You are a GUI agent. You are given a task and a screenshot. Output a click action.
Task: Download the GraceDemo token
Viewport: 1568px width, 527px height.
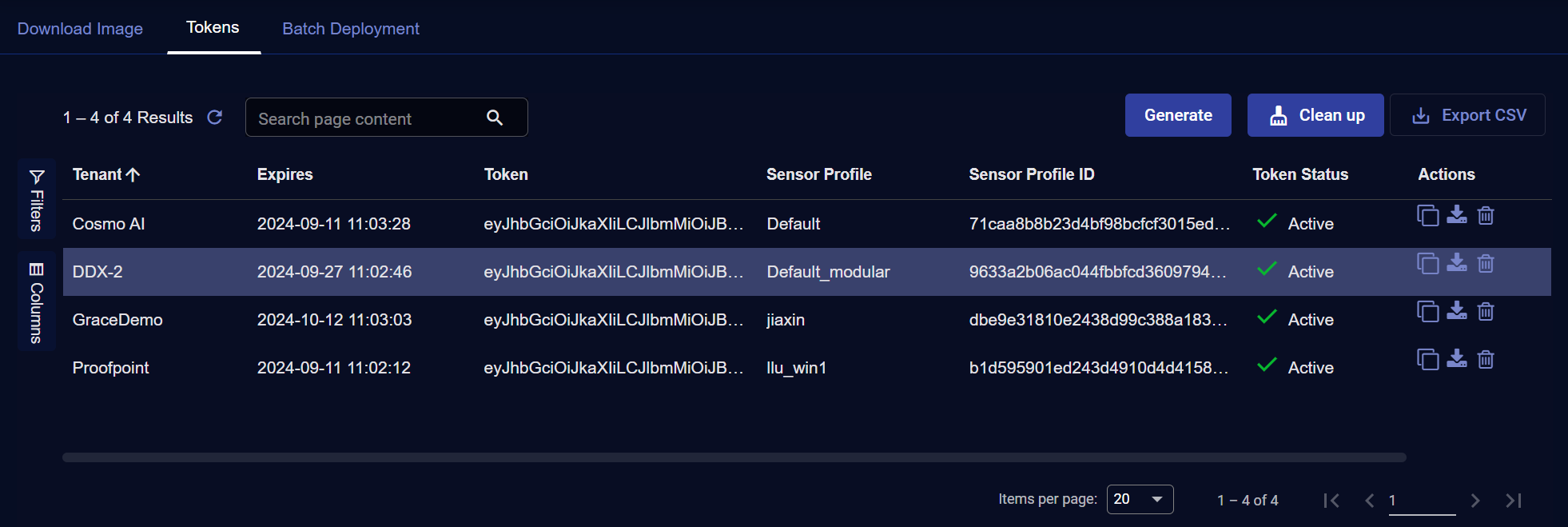[1457, 311]
